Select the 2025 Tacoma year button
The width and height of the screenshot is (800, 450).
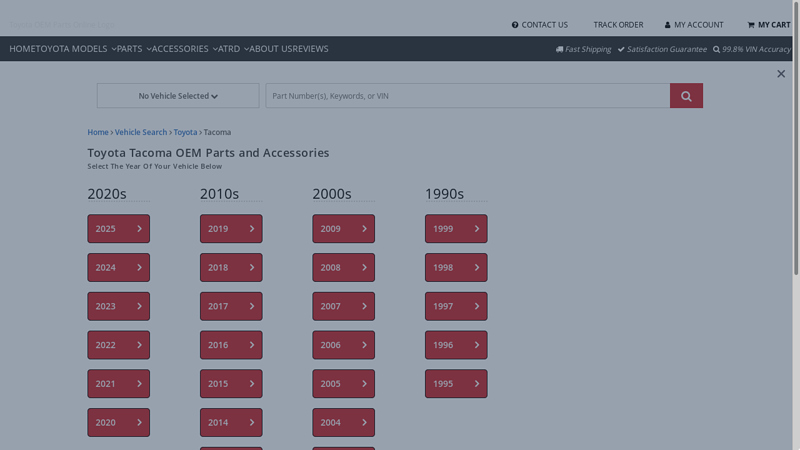pos(118,229)
